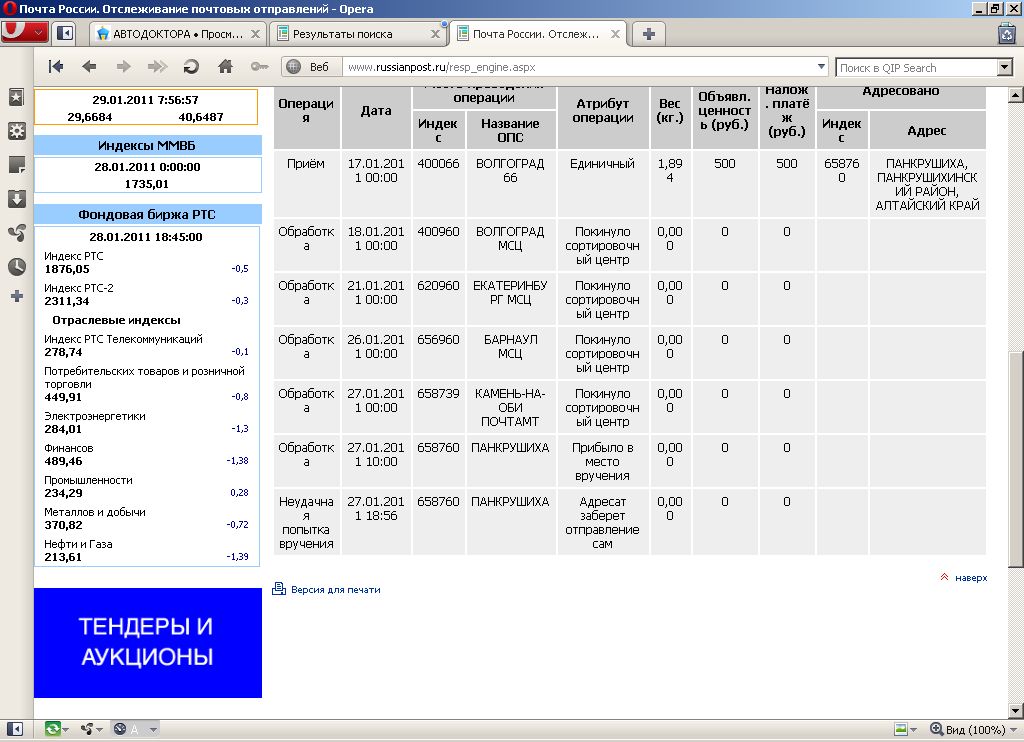Click the Индексы ММВБ header

point(147,145)
